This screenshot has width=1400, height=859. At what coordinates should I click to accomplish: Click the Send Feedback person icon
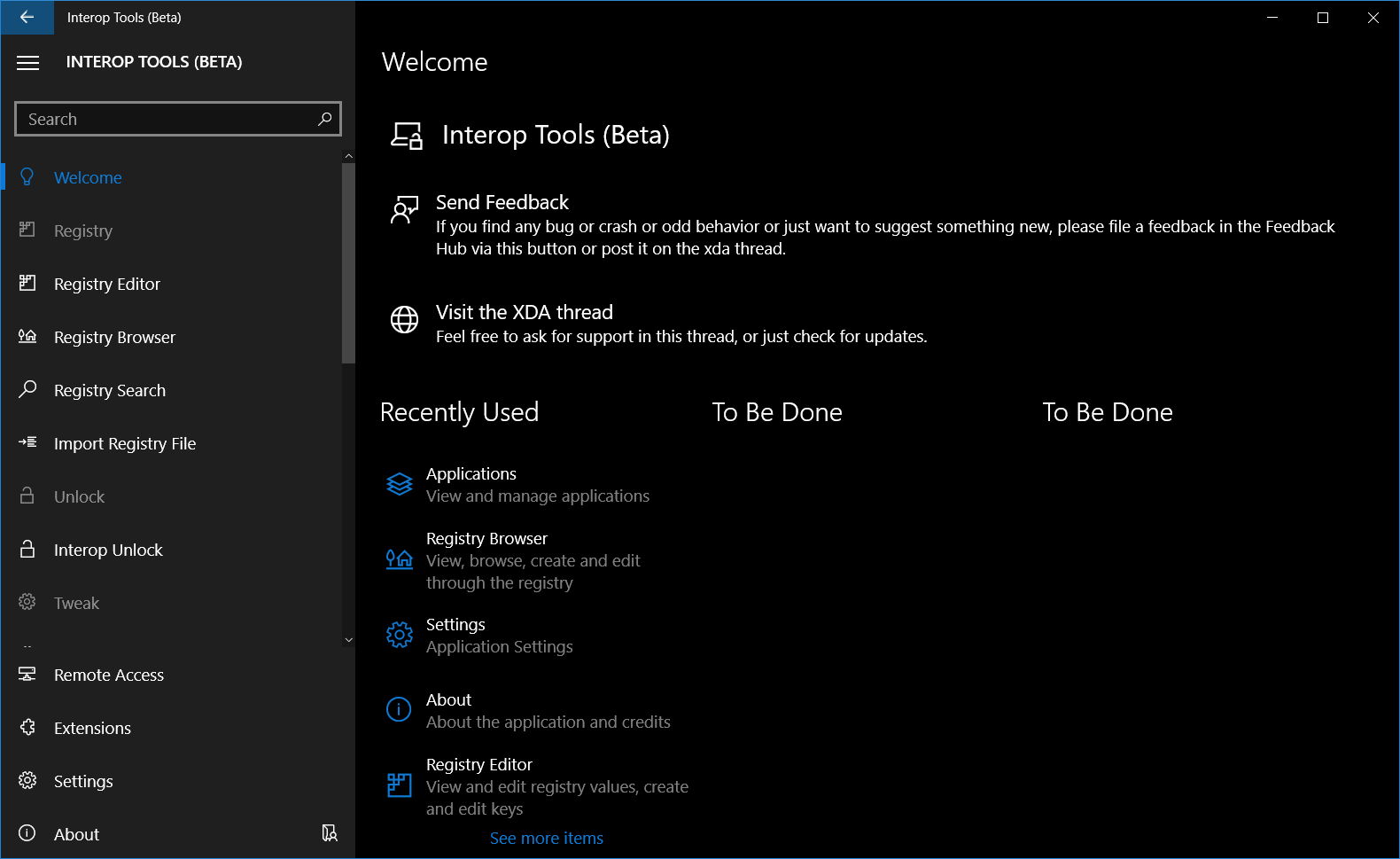tap(404, 210)
